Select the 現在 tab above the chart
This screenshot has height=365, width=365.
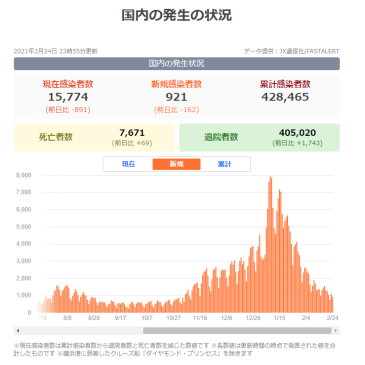click(128, 164)
